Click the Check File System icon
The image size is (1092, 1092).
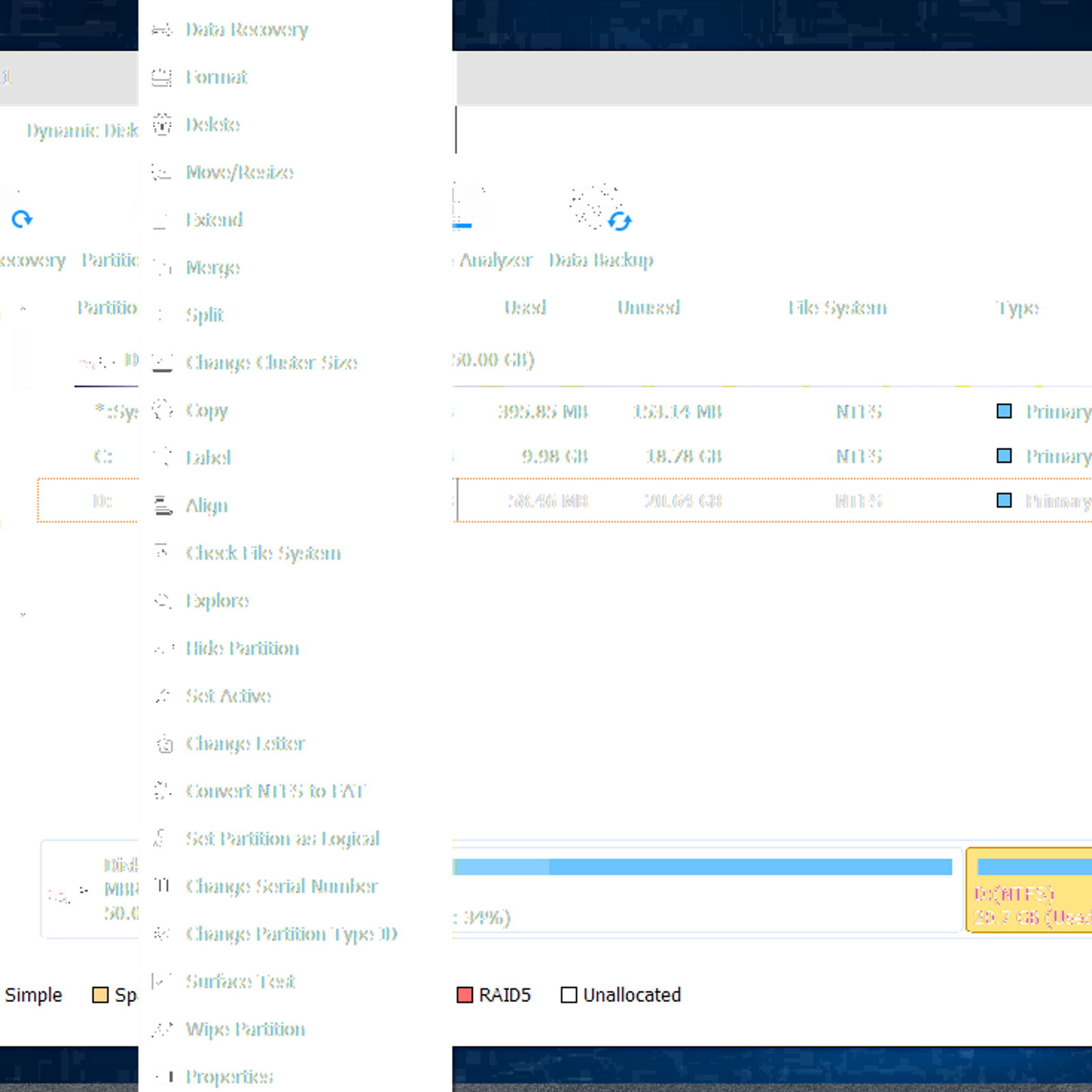coord(162,551)
